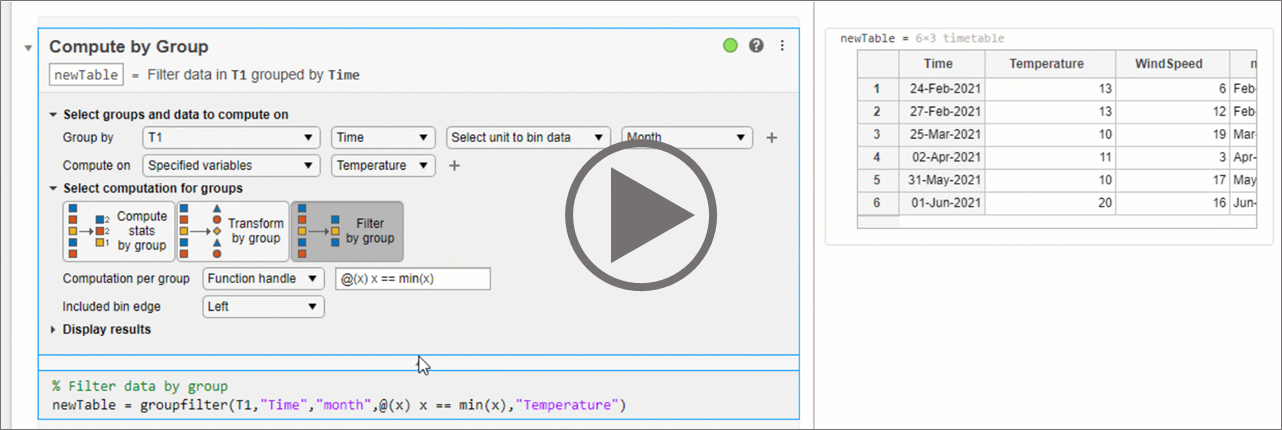Screen dimensions: 1282x430
Task: Open the Included bin edge Left dropdown
Action: pos(263,307)
